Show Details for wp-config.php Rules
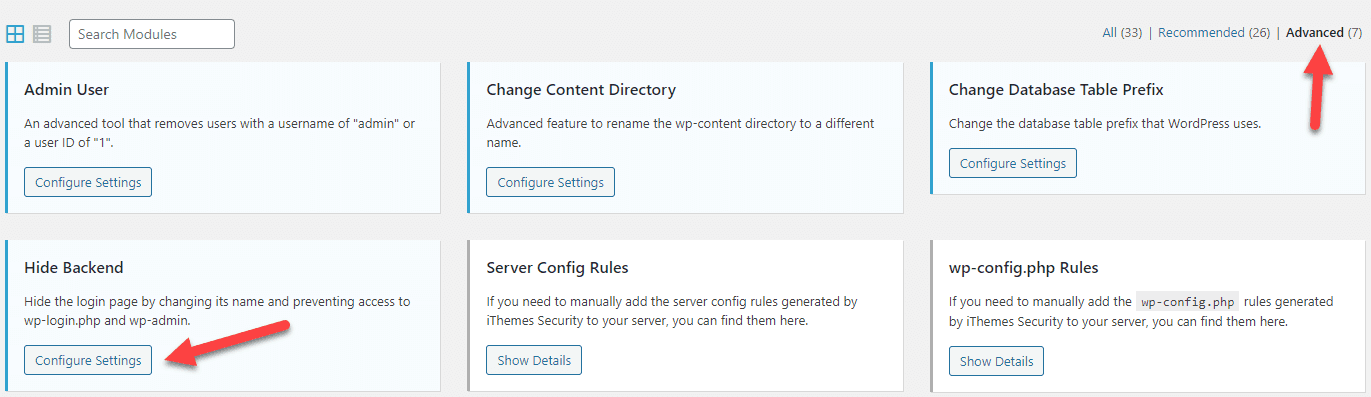The height and width of the screenshot is (397, 1371). tap(996, 360)
